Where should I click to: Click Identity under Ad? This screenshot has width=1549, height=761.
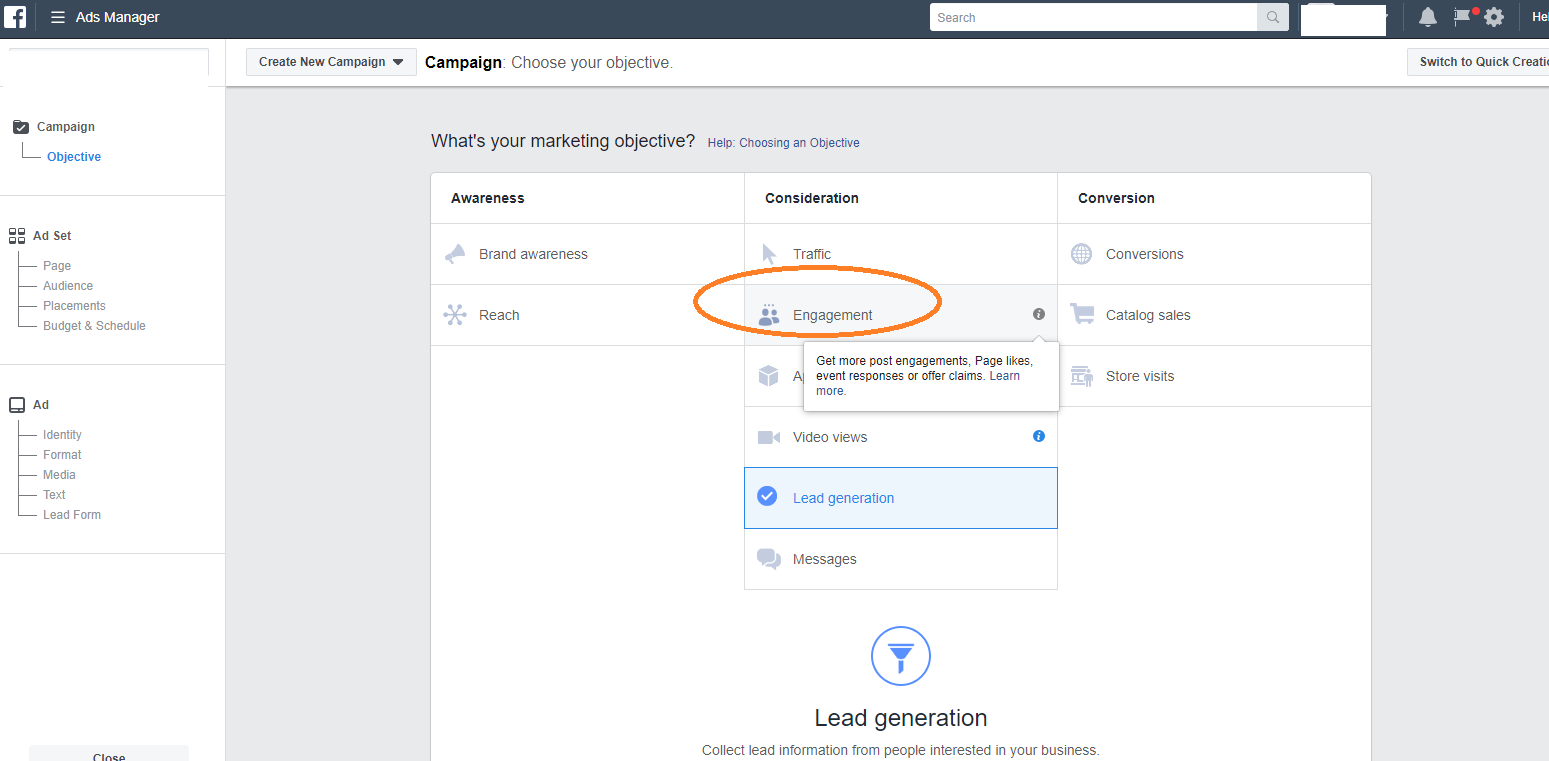point(62,435)
